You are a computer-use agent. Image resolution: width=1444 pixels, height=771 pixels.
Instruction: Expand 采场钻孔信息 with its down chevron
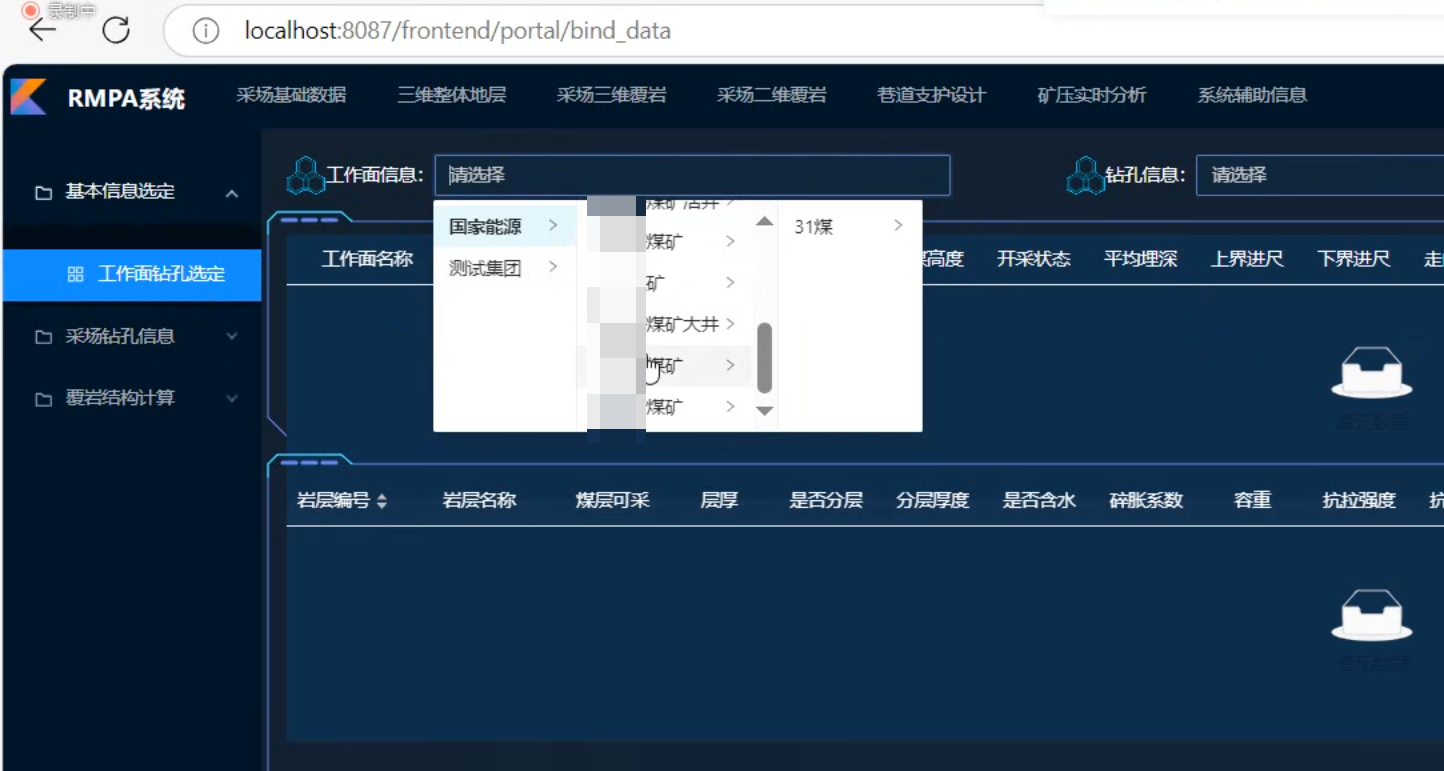[x=232, y=337]
